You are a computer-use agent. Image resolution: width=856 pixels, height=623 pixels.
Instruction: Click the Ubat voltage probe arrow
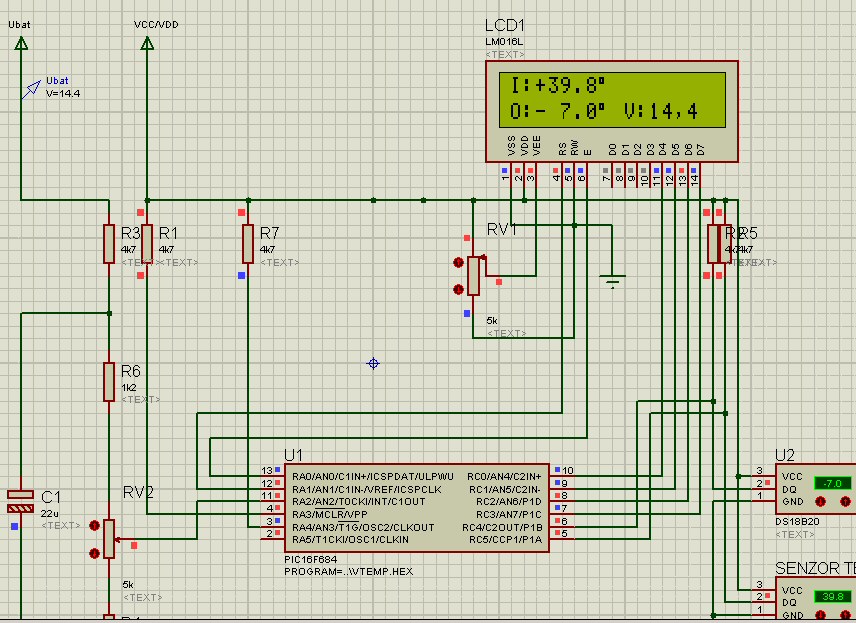pos(33,90)
